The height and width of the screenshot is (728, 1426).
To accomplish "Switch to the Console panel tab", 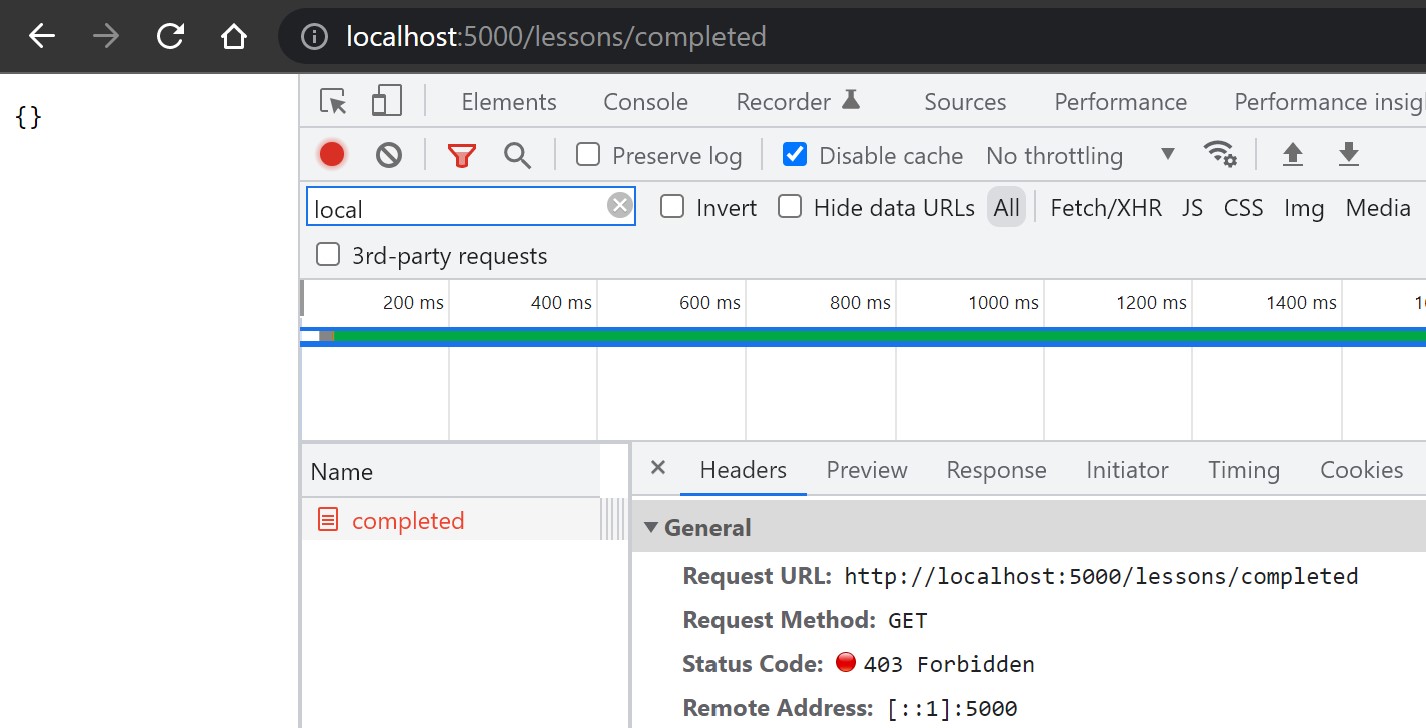I will 645,102.
